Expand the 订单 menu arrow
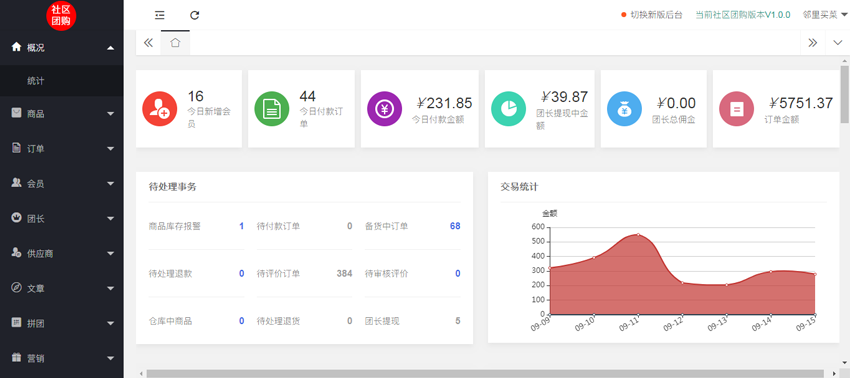Viewport: 850px width, 378px height. pyautogui.click(x=111, y=149)
